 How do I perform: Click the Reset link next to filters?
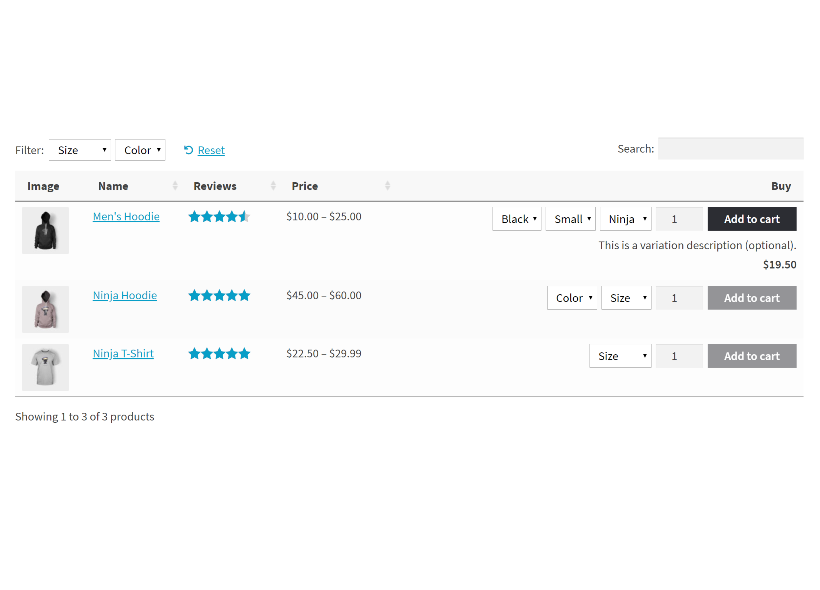(x=210, y=150)
